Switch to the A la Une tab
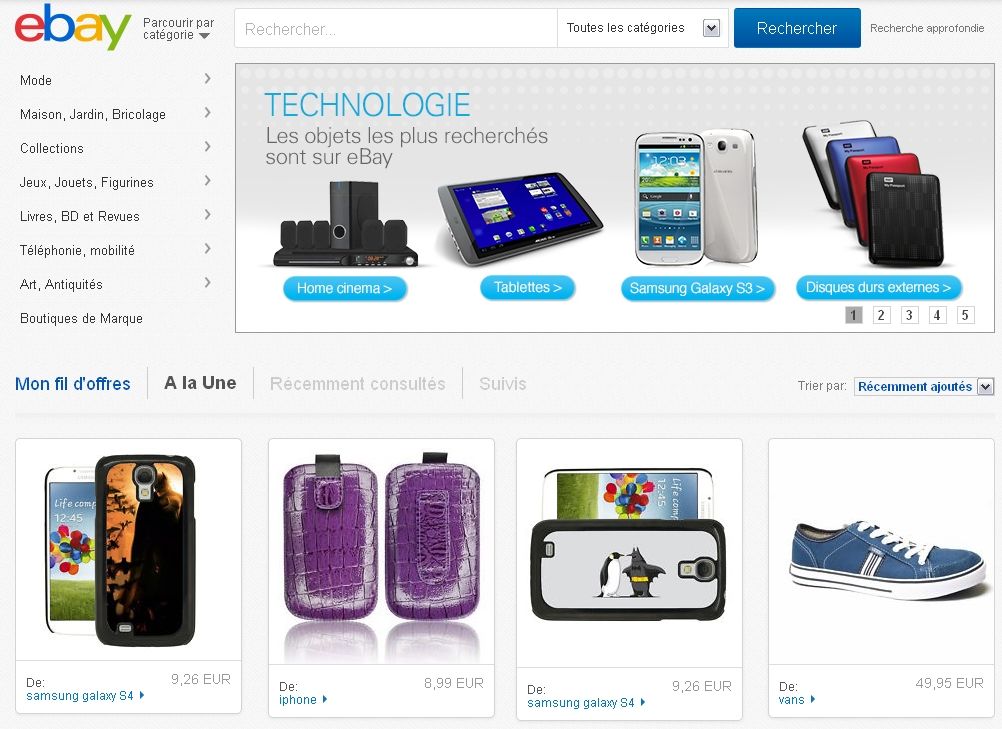The width and height of the screenshot is (1002, 729). 200,383
